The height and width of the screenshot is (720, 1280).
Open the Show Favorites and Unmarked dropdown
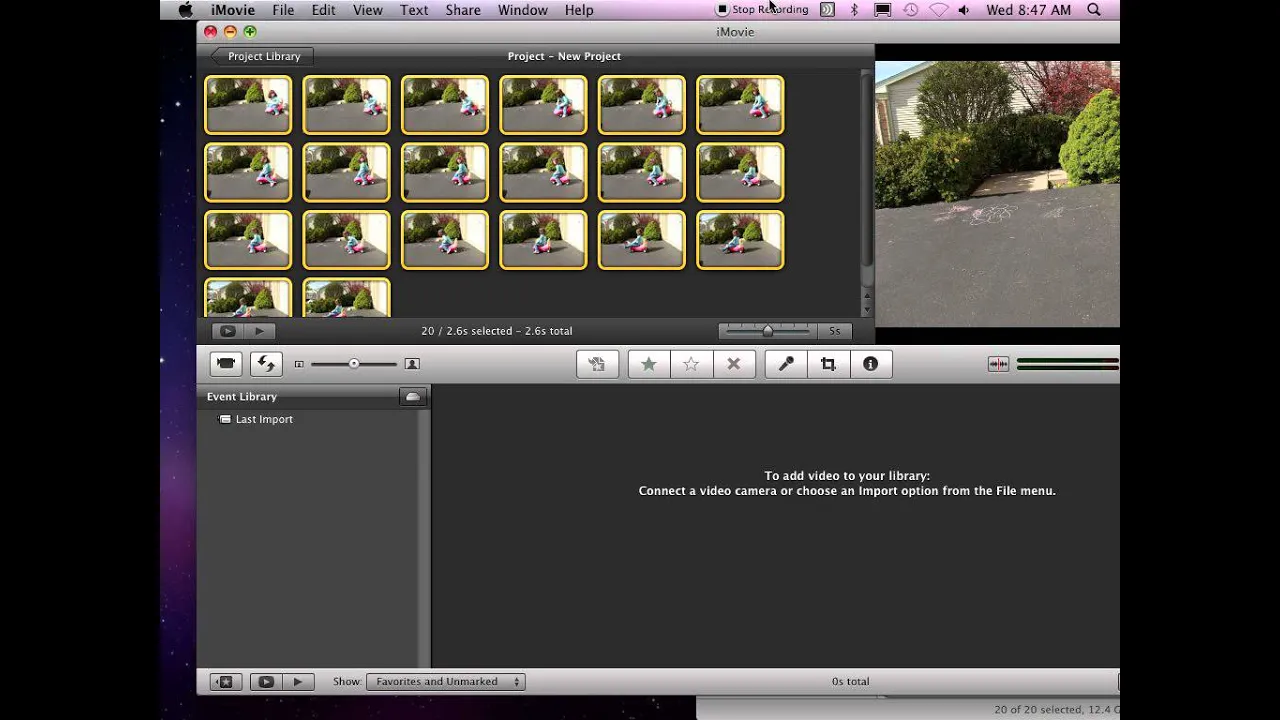[x=445, y=682]
